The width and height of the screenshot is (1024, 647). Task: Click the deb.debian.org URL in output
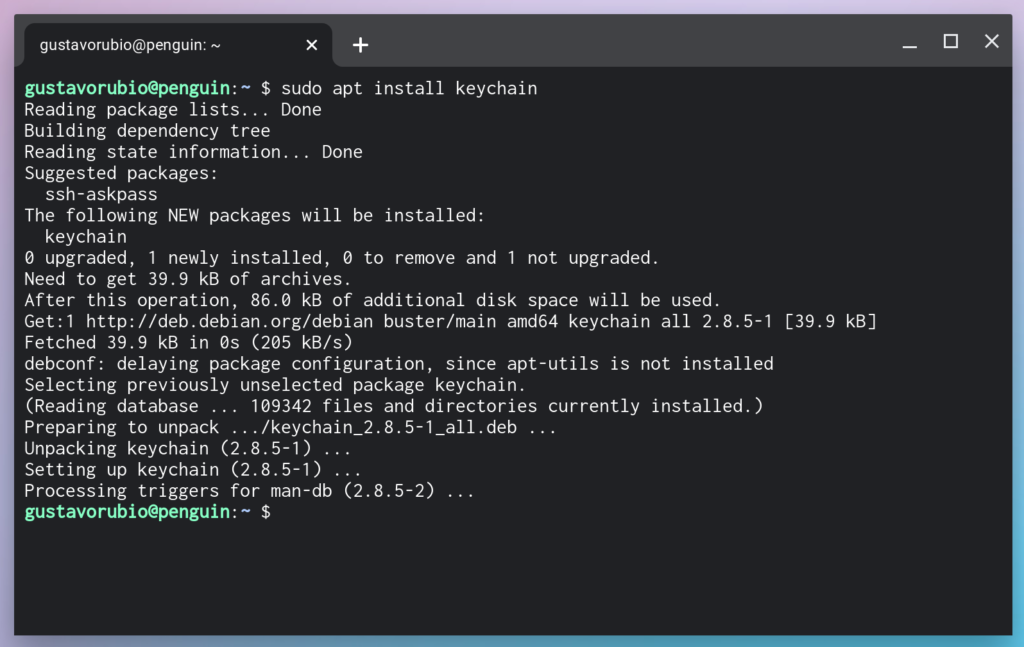click(x=229, y=321)
